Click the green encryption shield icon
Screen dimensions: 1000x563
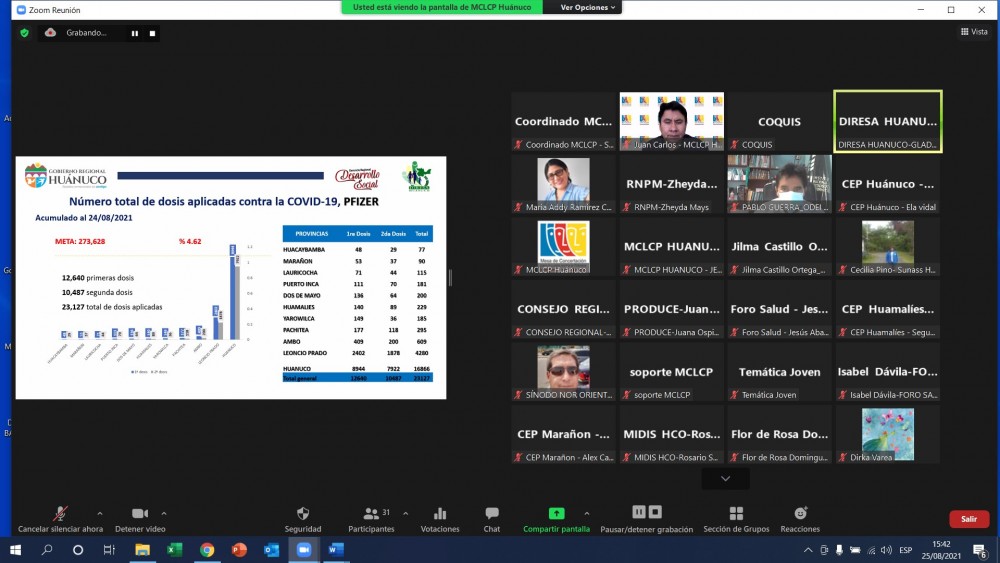coord(24,32)
